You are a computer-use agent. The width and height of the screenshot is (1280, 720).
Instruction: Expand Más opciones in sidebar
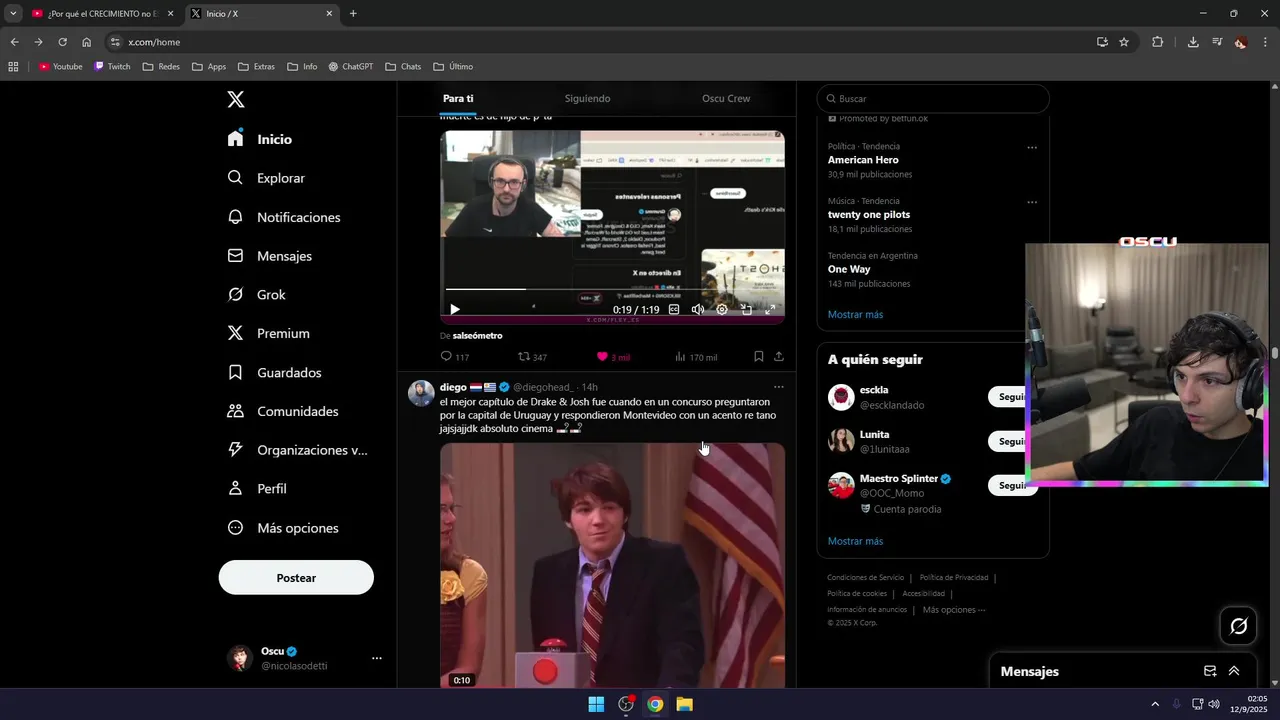tap(284, 528)
